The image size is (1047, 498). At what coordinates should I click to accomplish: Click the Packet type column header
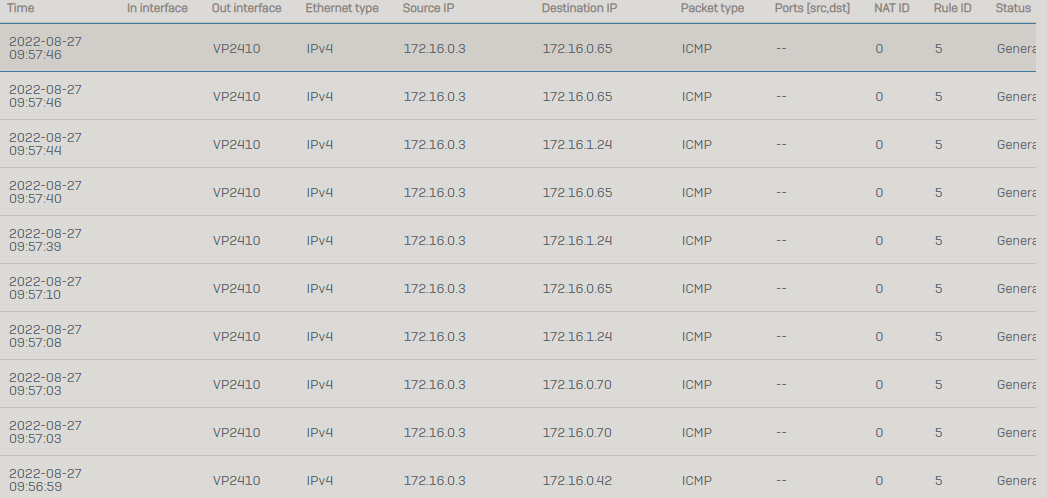click(712, 9)
